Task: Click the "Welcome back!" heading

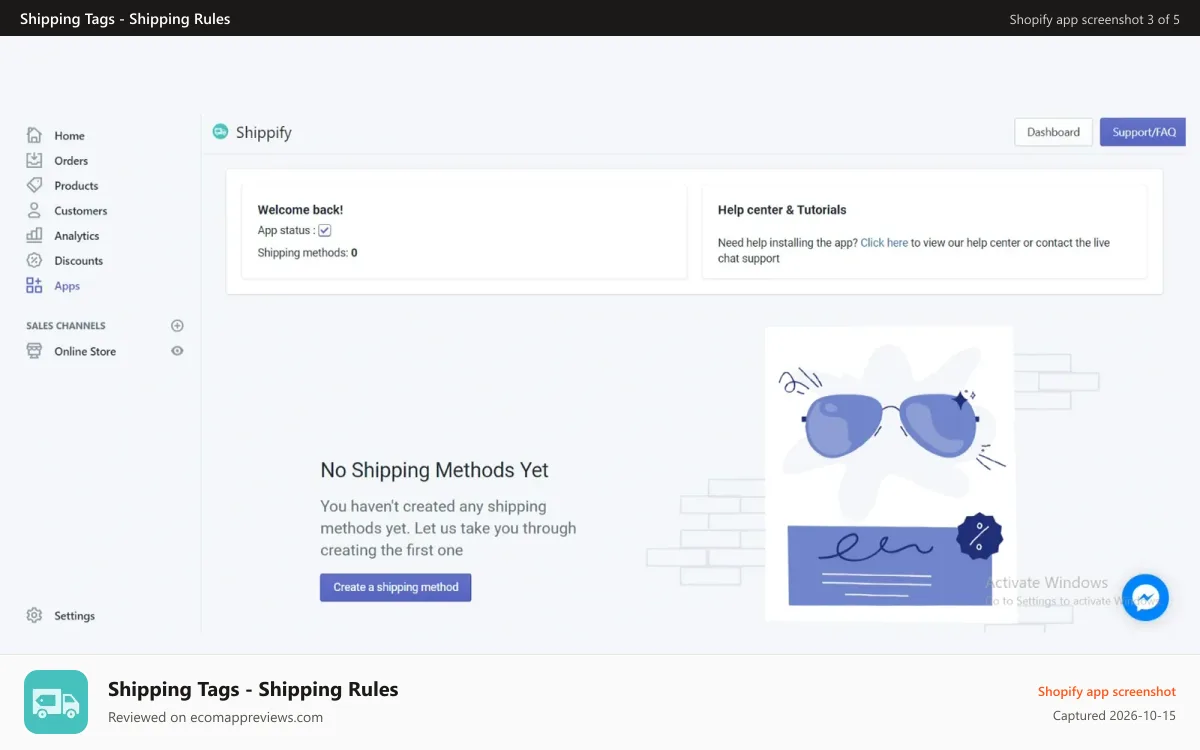Action: (300, 210)
